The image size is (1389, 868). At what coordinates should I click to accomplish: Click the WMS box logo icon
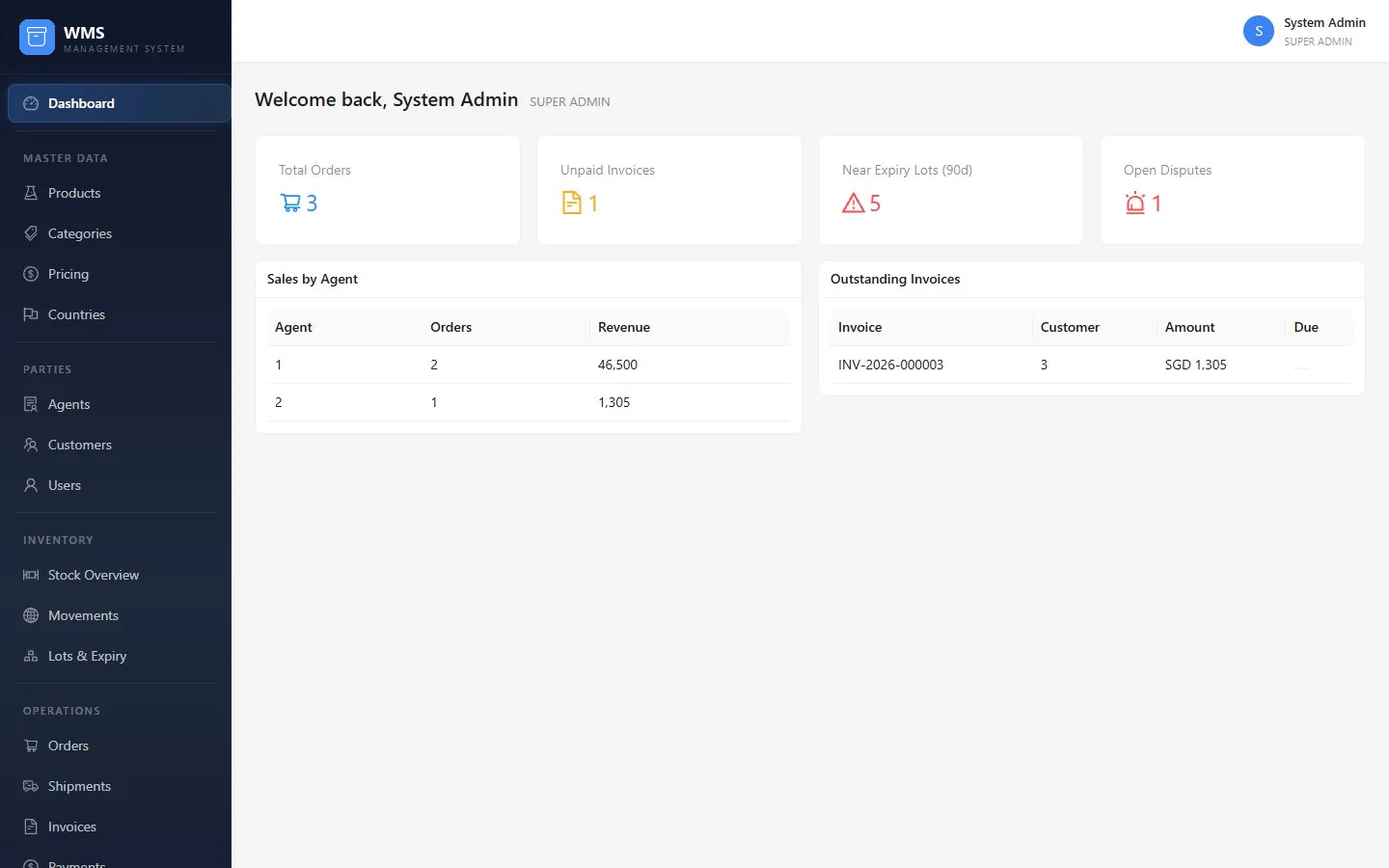point(37,37)
